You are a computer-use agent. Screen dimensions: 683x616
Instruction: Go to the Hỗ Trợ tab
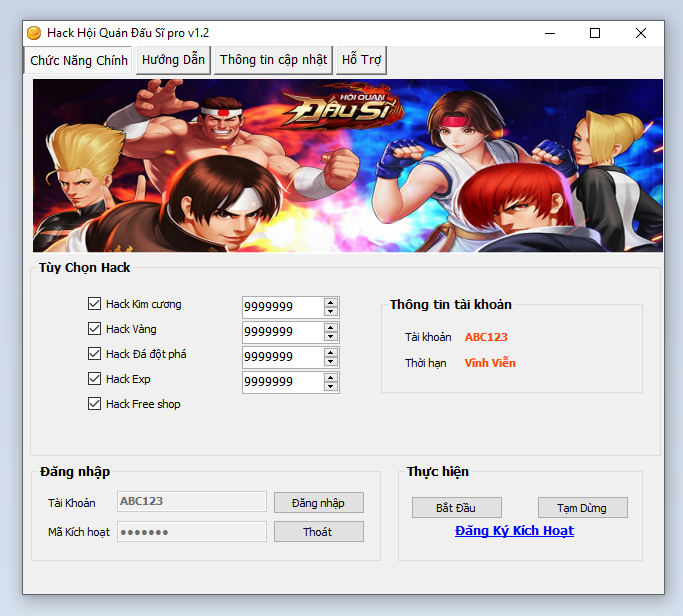[361, 60]
